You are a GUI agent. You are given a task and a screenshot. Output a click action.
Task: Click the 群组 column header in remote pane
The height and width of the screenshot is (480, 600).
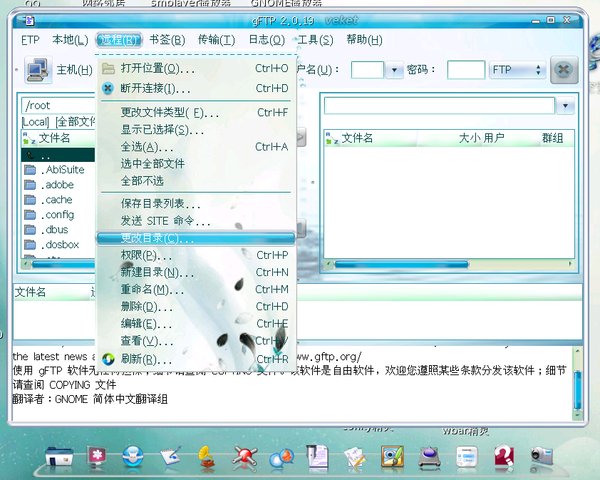[552, 138]
